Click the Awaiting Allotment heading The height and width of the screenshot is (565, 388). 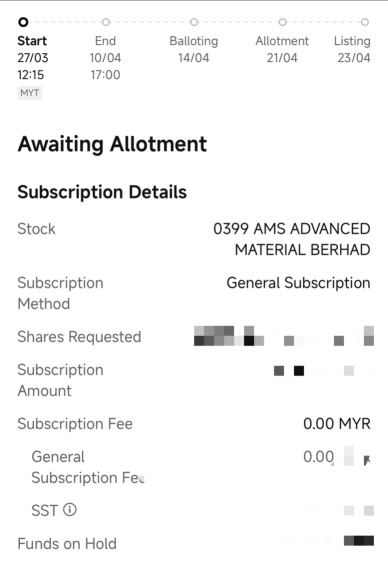[112, 144]
